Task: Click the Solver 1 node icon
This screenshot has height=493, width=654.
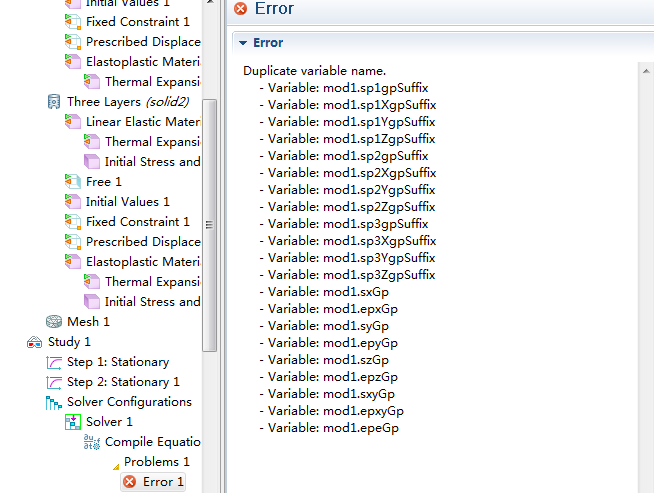Action: tap(73, 422)
